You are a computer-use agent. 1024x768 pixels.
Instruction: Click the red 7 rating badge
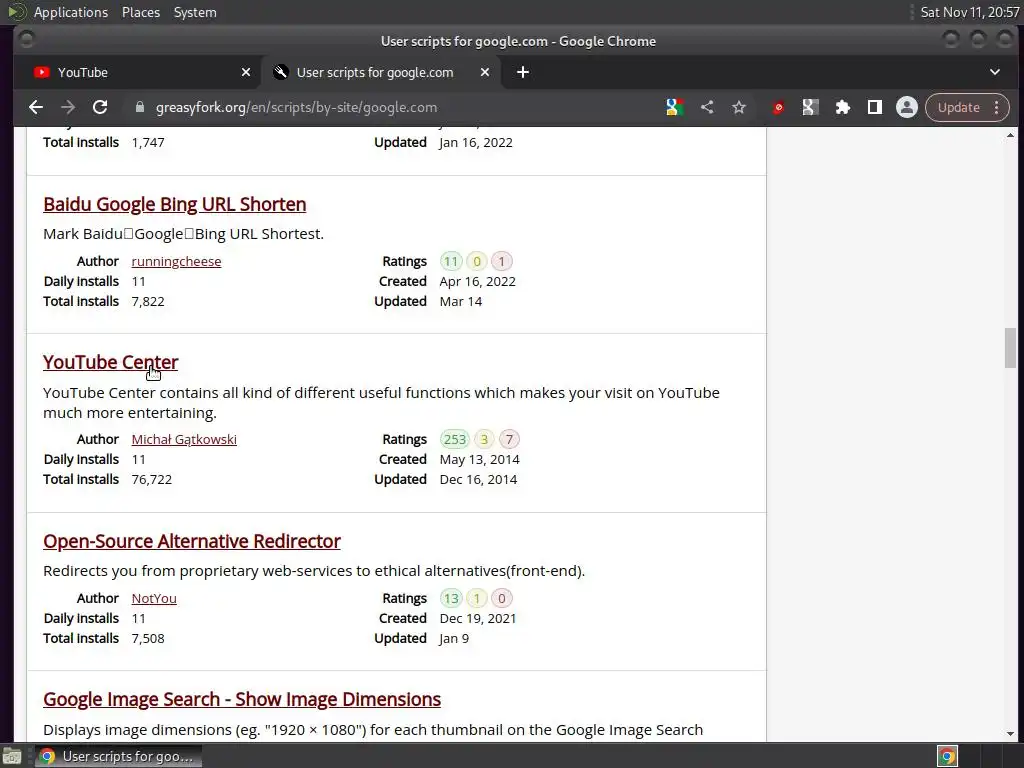tap(509, 440)
